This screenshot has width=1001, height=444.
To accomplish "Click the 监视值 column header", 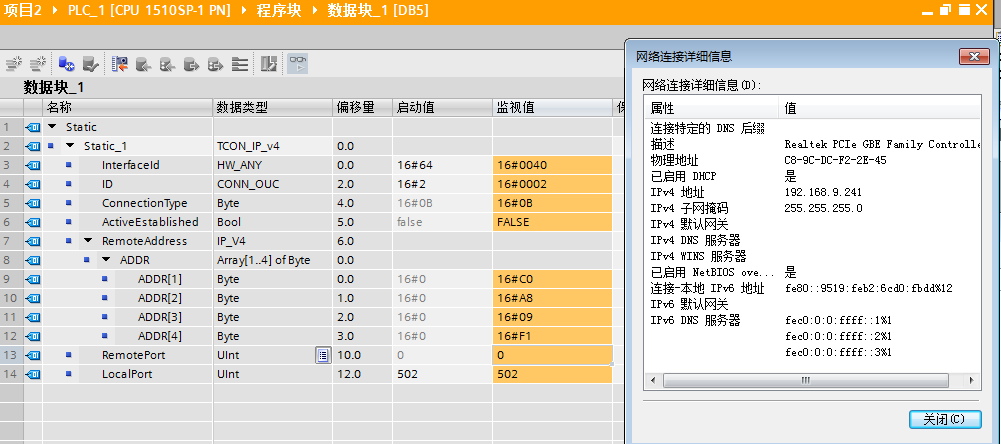I will click(552, 107).
